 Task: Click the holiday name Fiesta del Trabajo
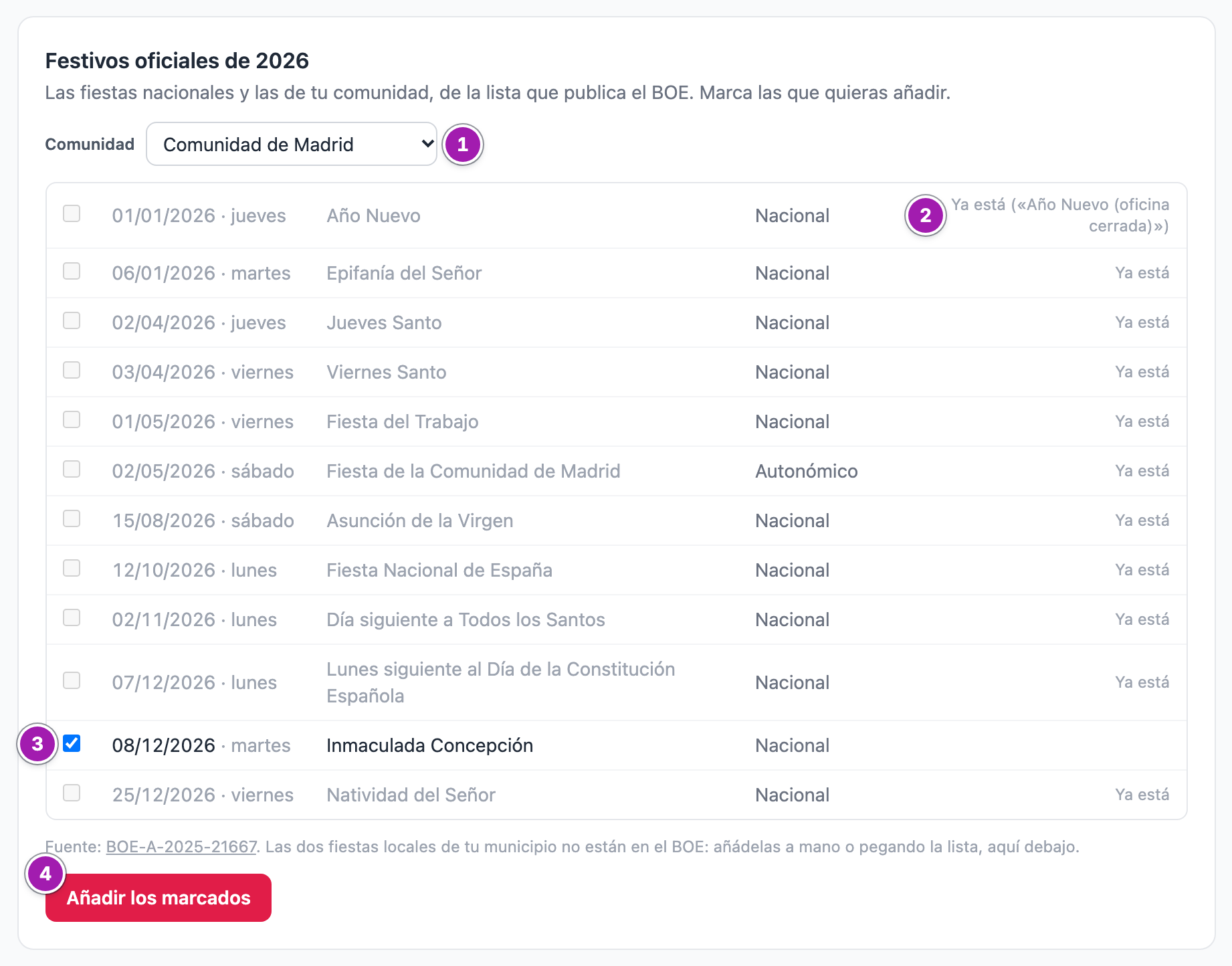point(403,422)
